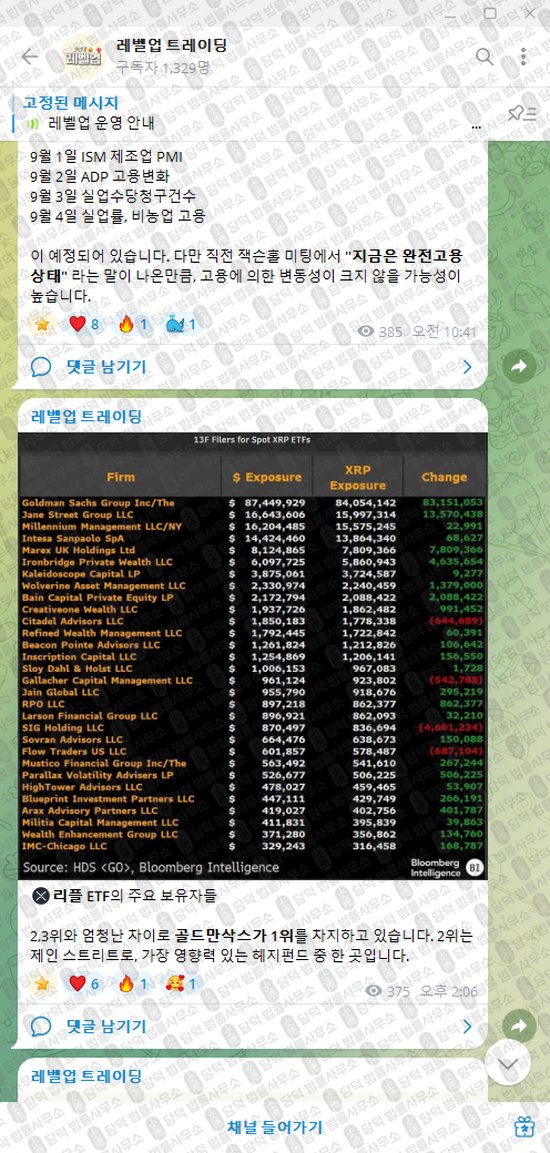The image size is (550, 1153).
Task: Click the comment bubble icon on 10:41 post
Action: (41, 366)
